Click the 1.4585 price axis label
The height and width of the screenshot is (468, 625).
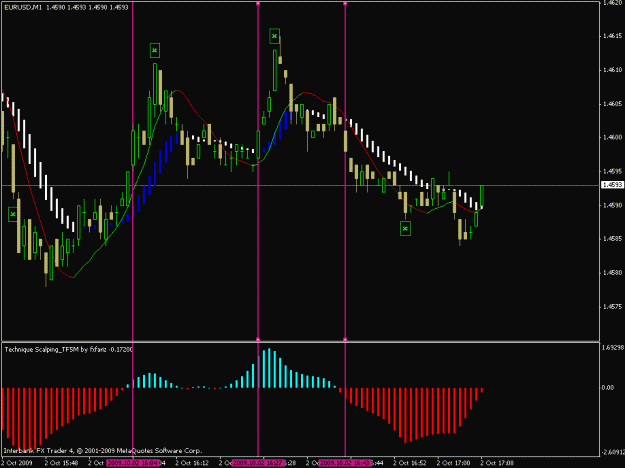coord(612,239)
